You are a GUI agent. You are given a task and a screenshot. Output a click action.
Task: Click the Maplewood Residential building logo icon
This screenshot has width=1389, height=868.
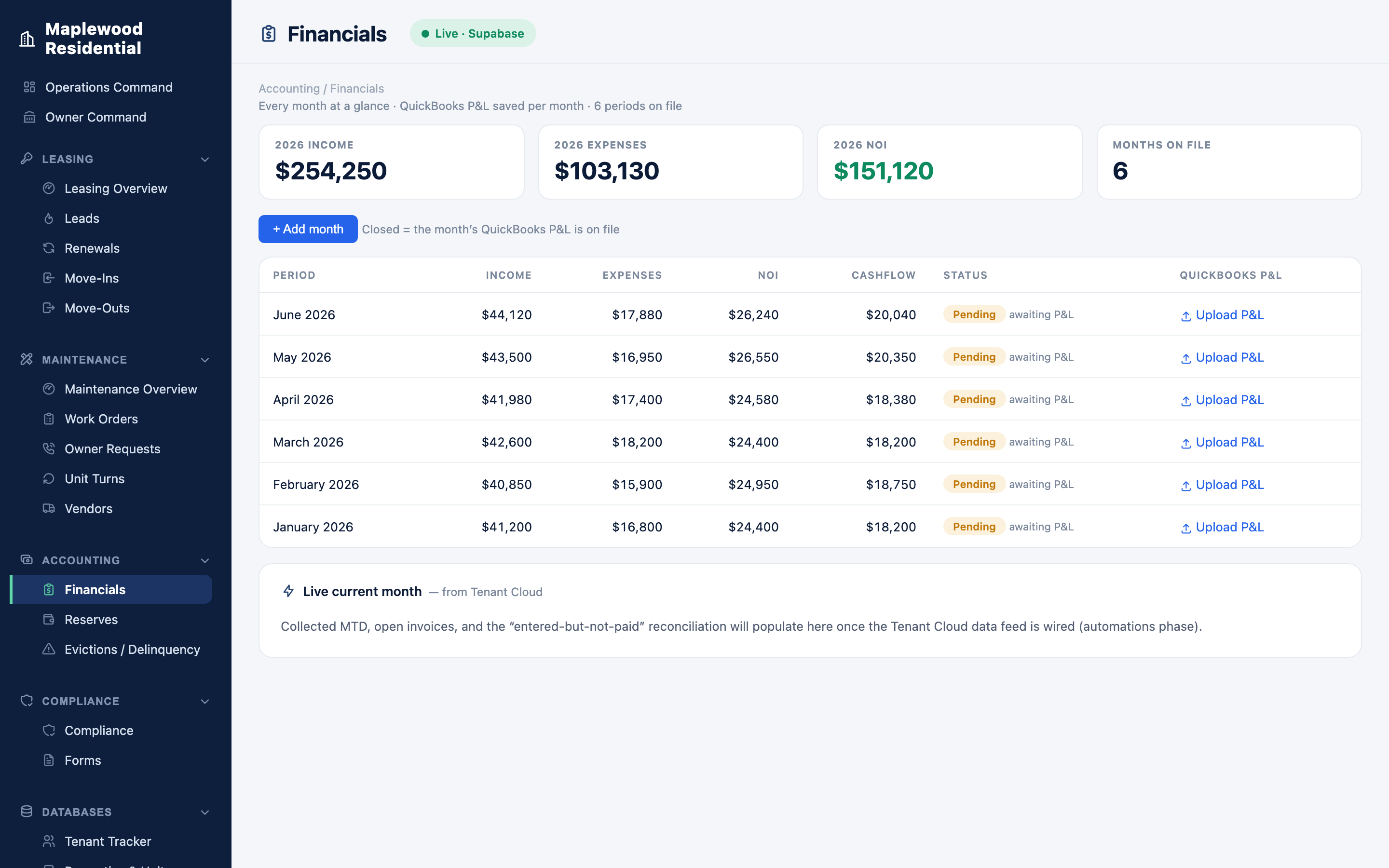(27, 39)
